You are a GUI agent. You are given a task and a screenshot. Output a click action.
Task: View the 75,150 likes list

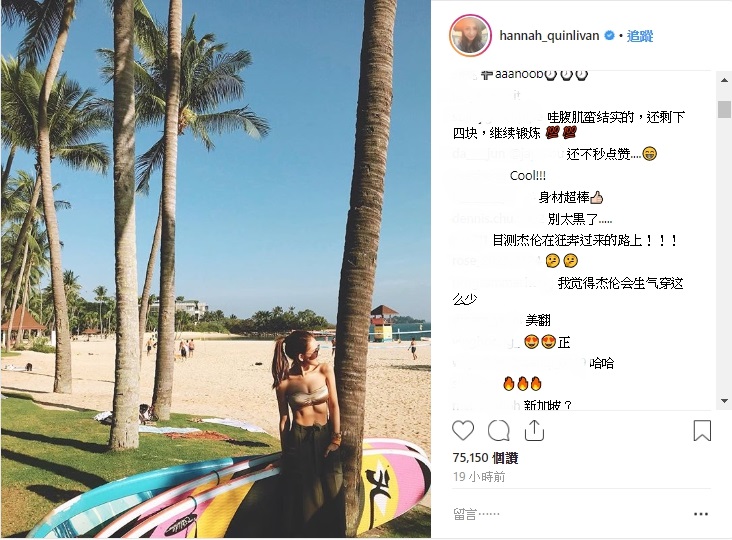[485, 458]
